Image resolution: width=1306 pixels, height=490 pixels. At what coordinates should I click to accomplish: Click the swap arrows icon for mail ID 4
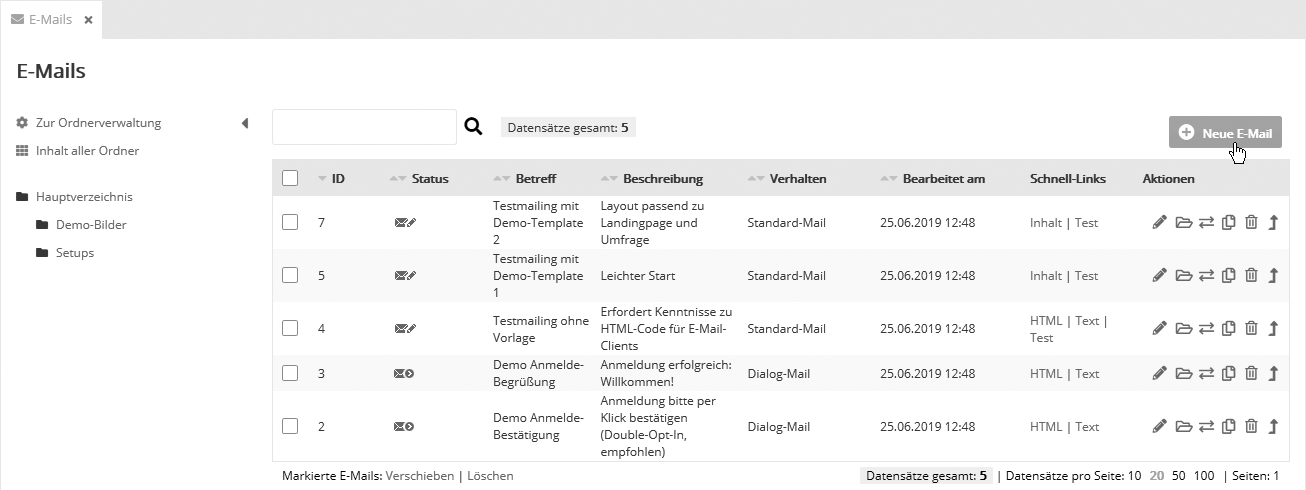1207,328
